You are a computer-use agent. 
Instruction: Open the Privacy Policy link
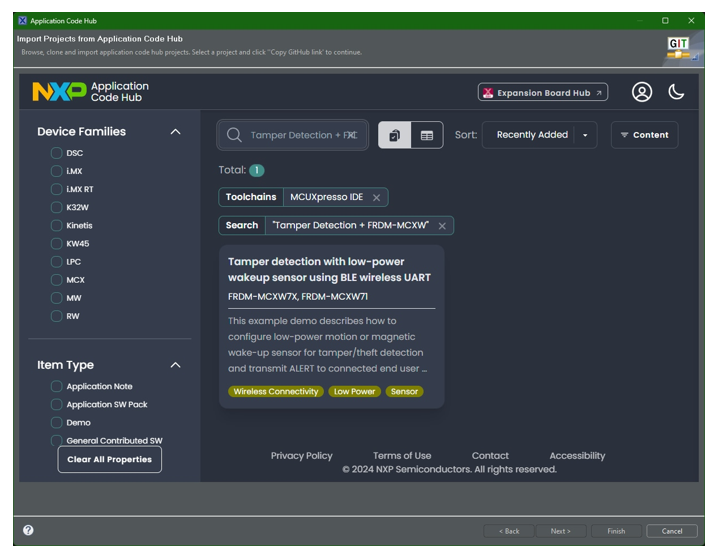pyautogui.click(x=301, y=456)
